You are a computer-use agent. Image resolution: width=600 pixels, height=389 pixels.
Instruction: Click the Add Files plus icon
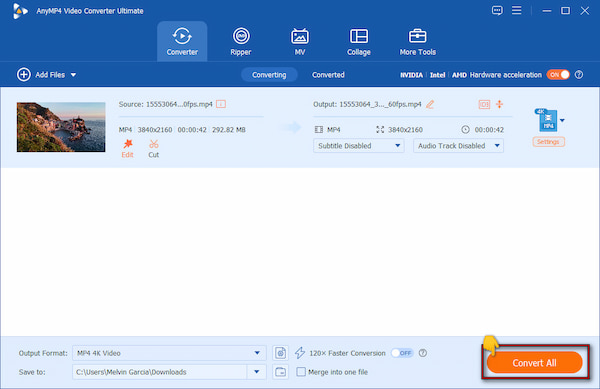[24, 75]
